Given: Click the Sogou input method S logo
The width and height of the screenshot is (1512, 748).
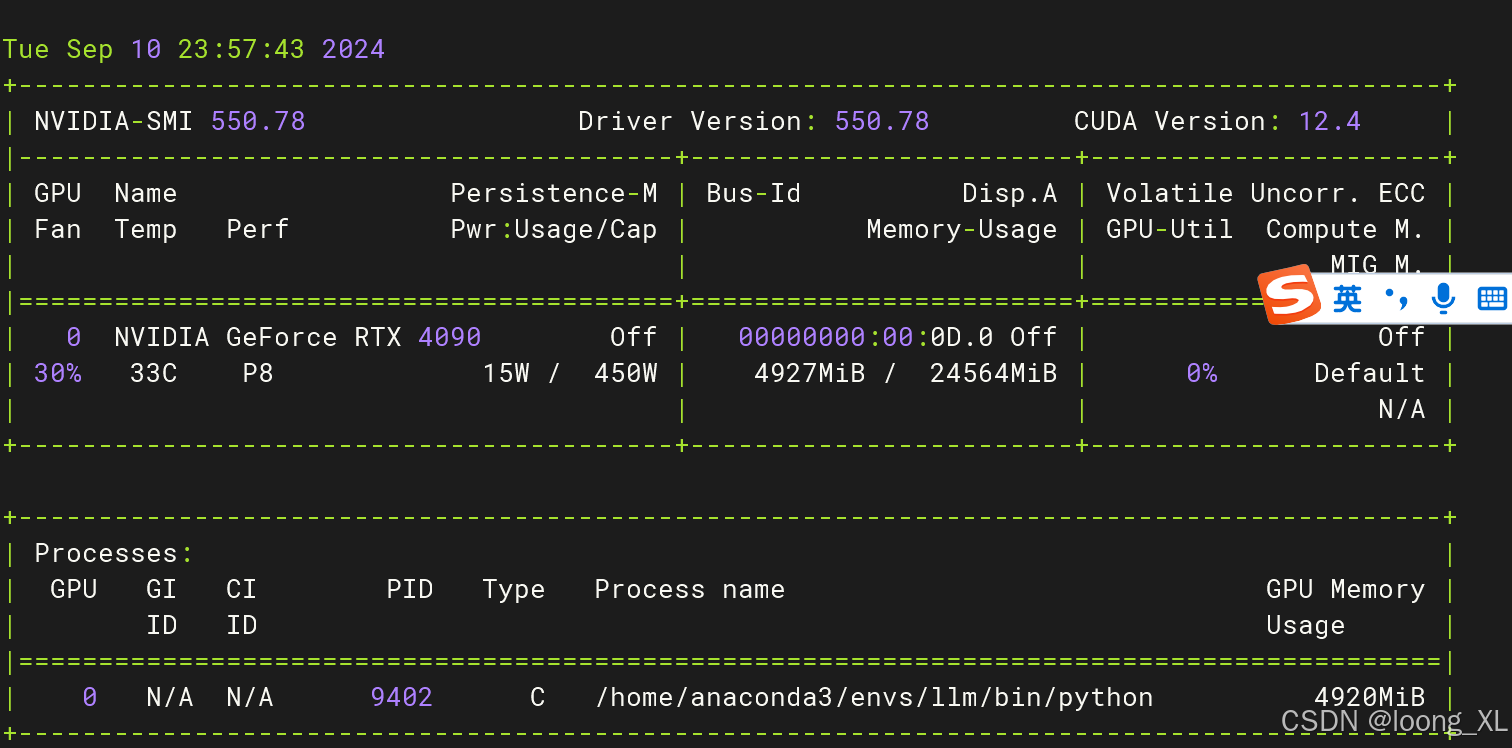Looking at the screenshot, I should [x=1288, y=295].
